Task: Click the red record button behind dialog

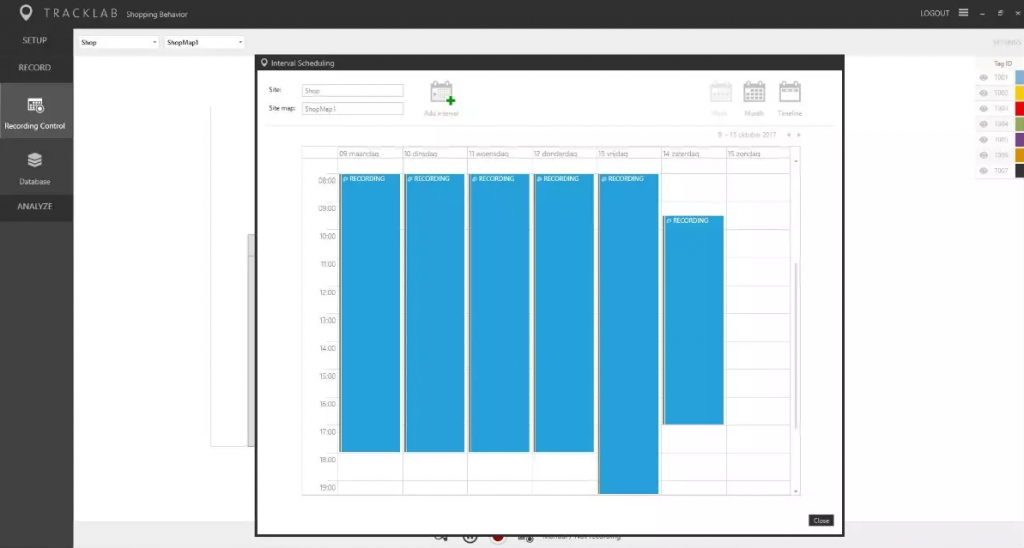Action: tap(498, 538)
